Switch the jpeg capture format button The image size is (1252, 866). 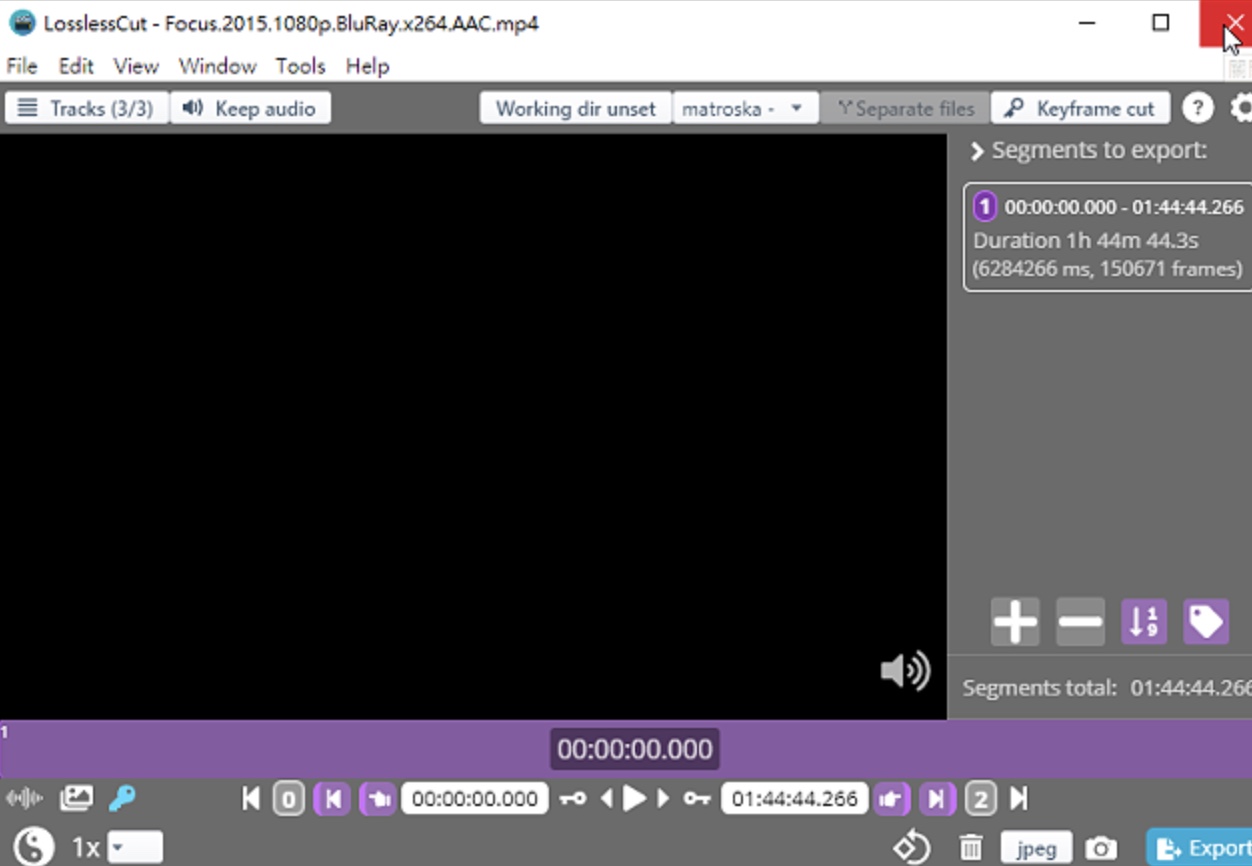click(1036, 849)
